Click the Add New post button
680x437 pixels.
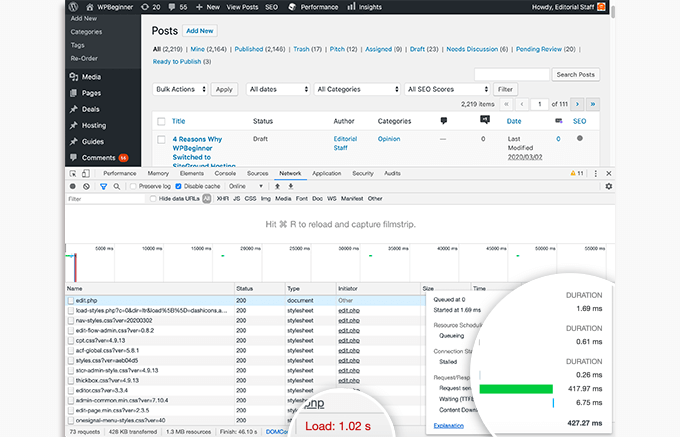[199, 32]
